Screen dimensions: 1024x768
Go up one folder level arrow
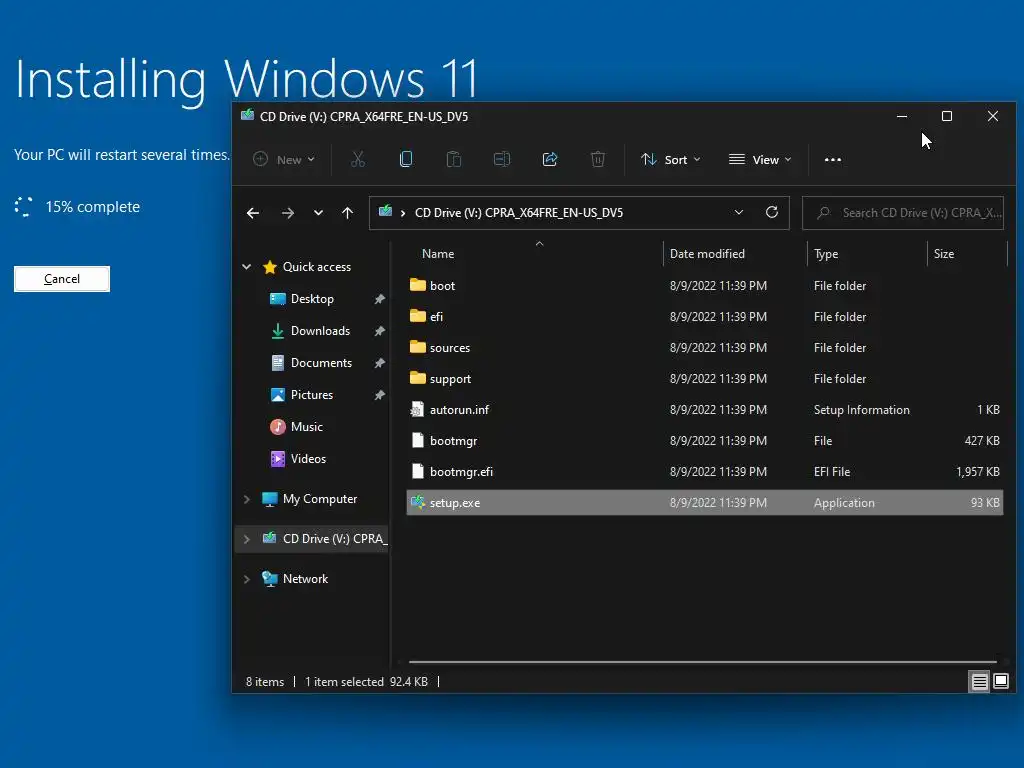pos(347,213)
